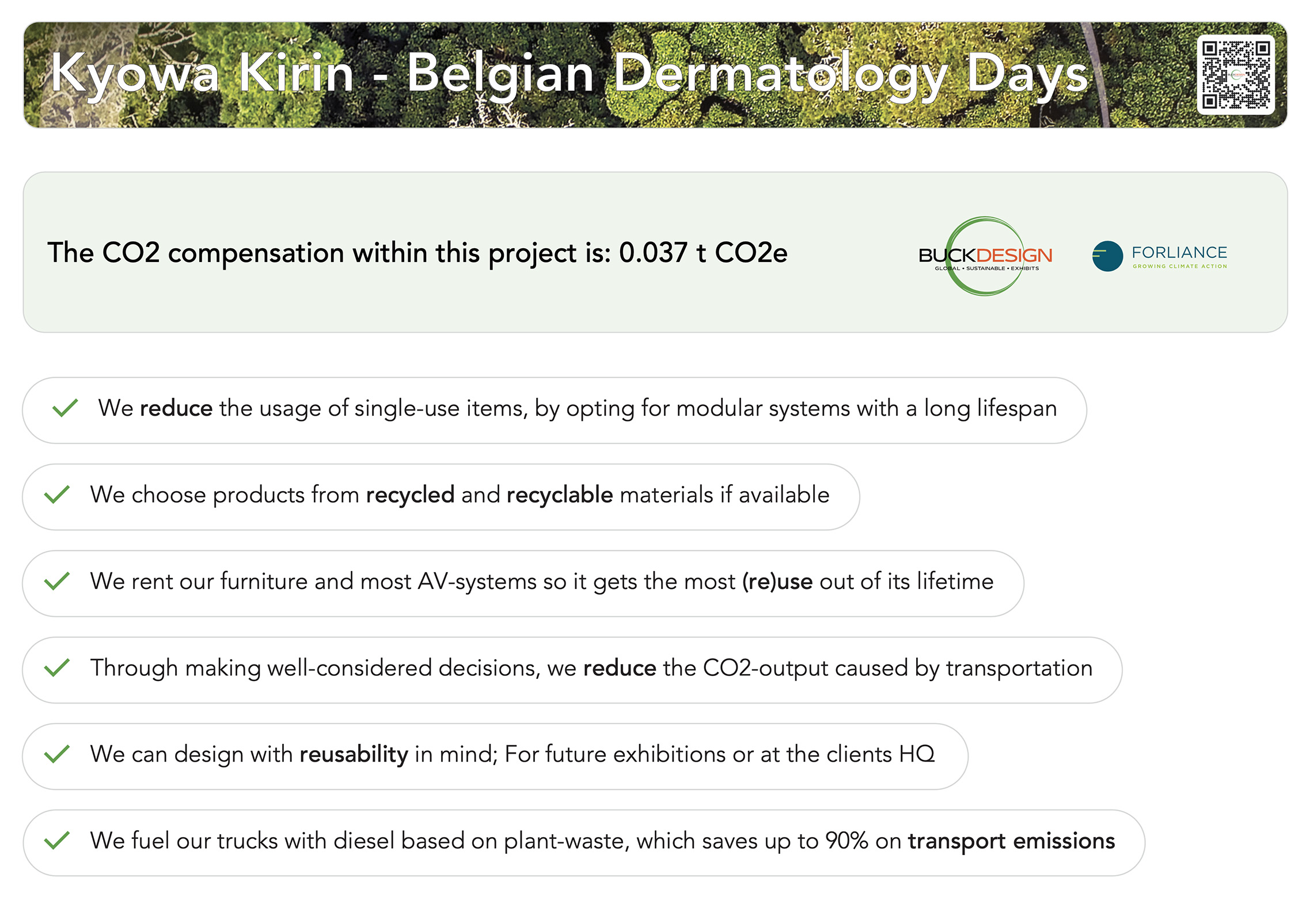Click the Global Sustainable Exhibits tagline
This screenshot has height=924, width=1306.
[986, 268]
